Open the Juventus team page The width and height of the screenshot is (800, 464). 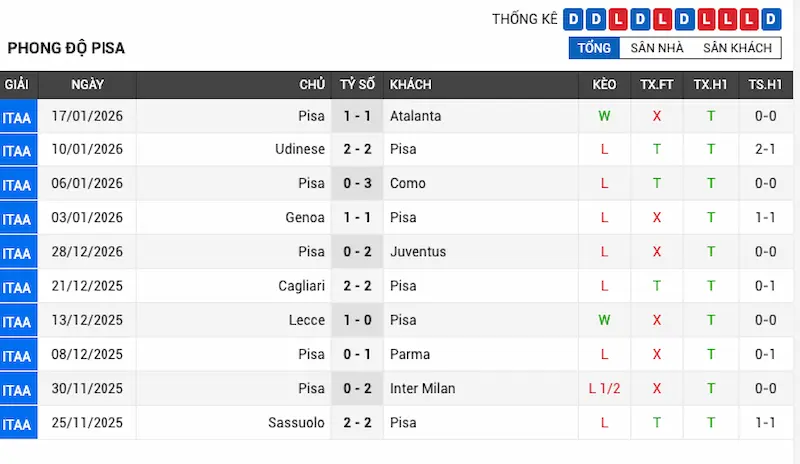[x=418, y=252]
